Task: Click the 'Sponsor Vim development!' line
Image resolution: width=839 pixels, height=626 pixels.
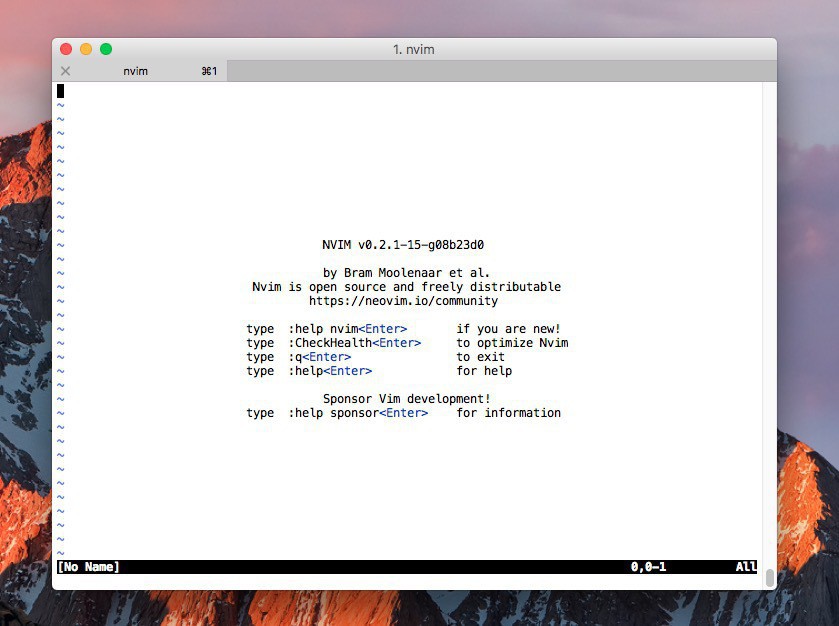Action: pyautogui.click(x=407, y=399)
